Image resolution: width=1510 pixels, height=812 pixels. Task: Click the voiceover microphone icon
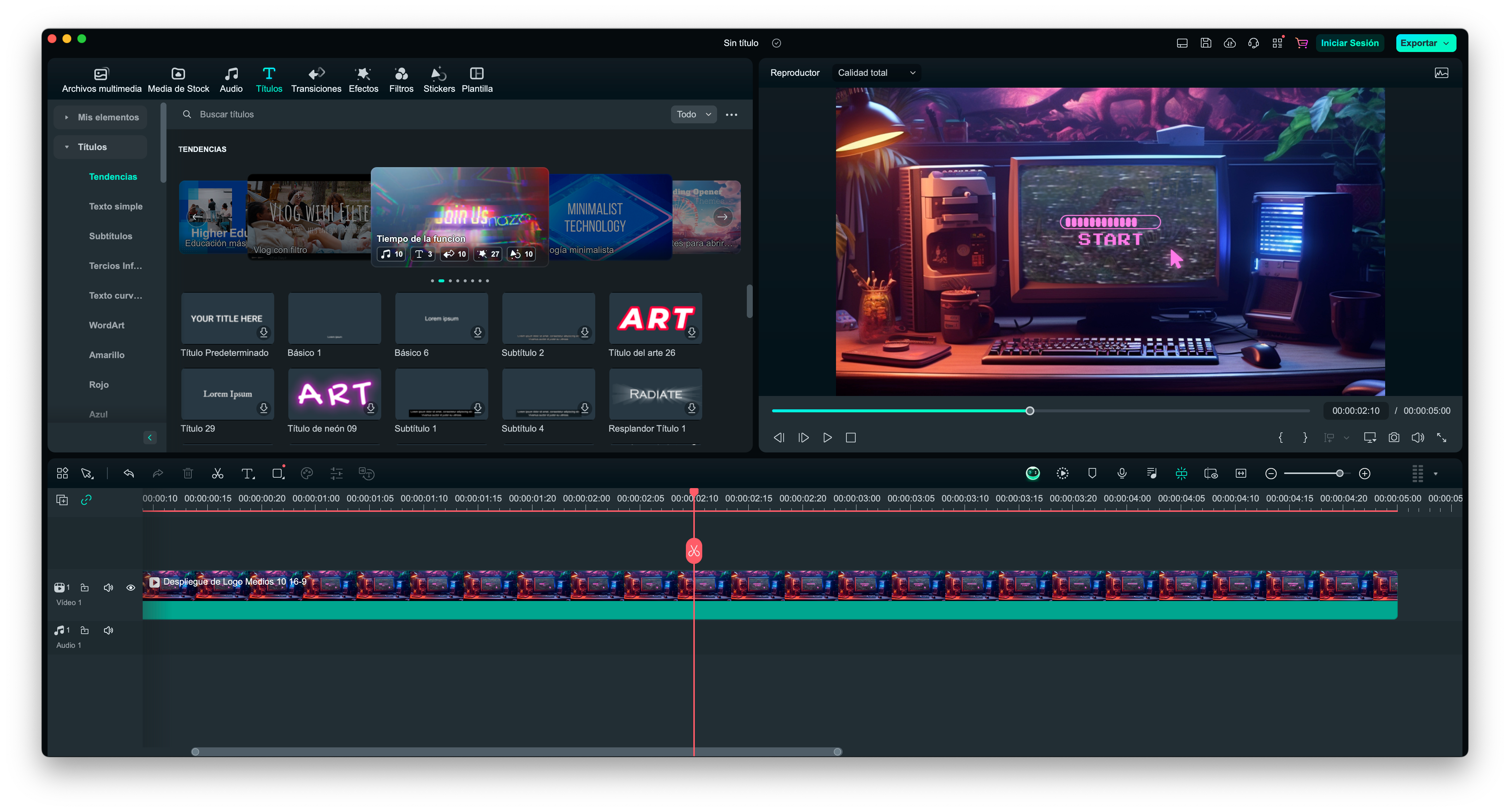(1121, 473)
